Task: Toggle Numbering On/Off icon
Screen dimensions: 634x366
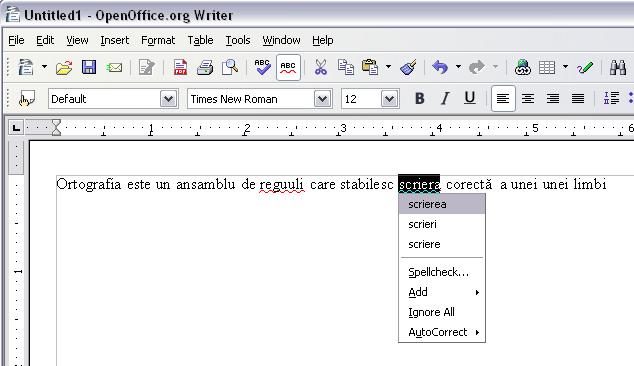Action: click(611, 98)
